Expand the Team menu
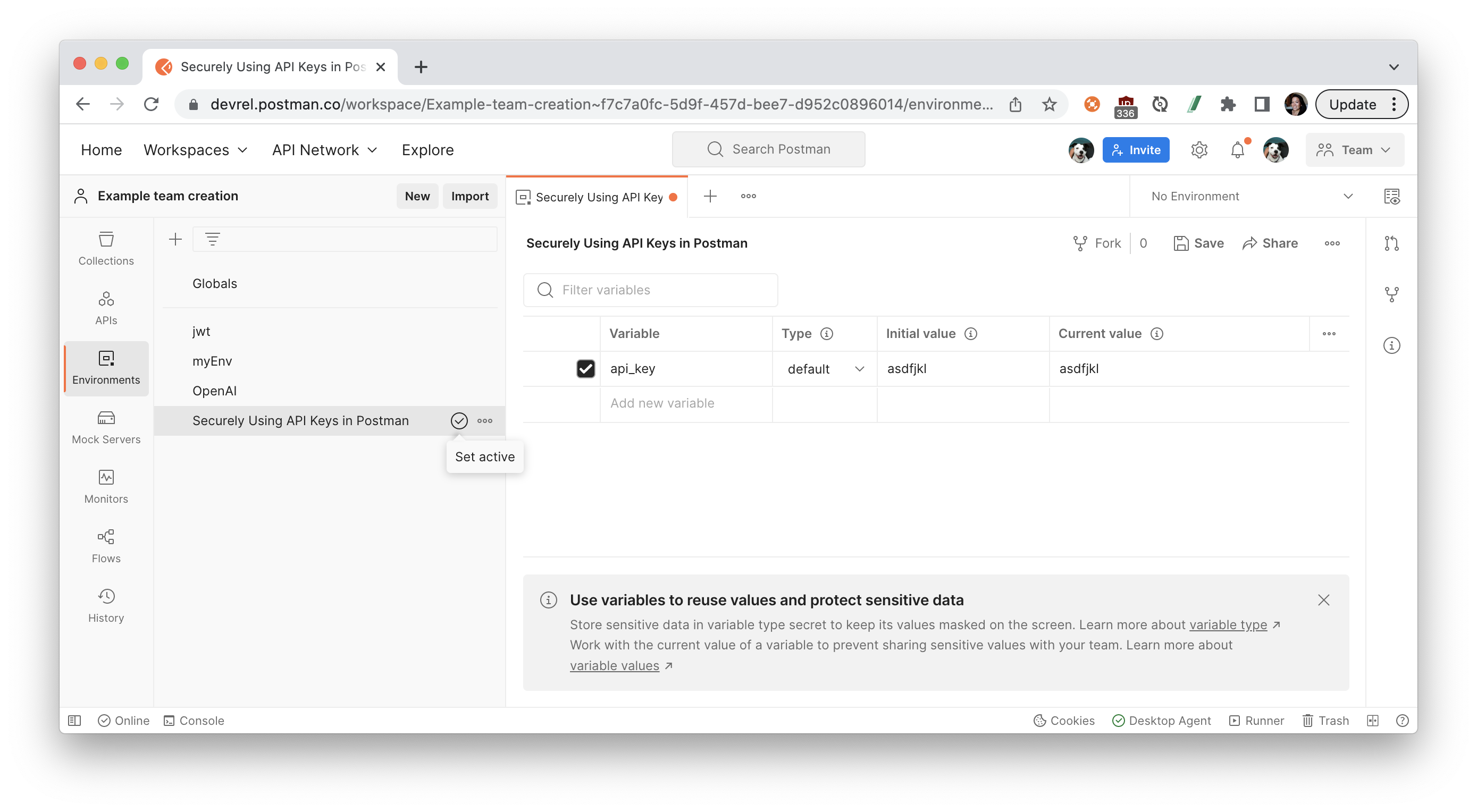Screen dimensions: 1477x812 (x=1355, y=149)
